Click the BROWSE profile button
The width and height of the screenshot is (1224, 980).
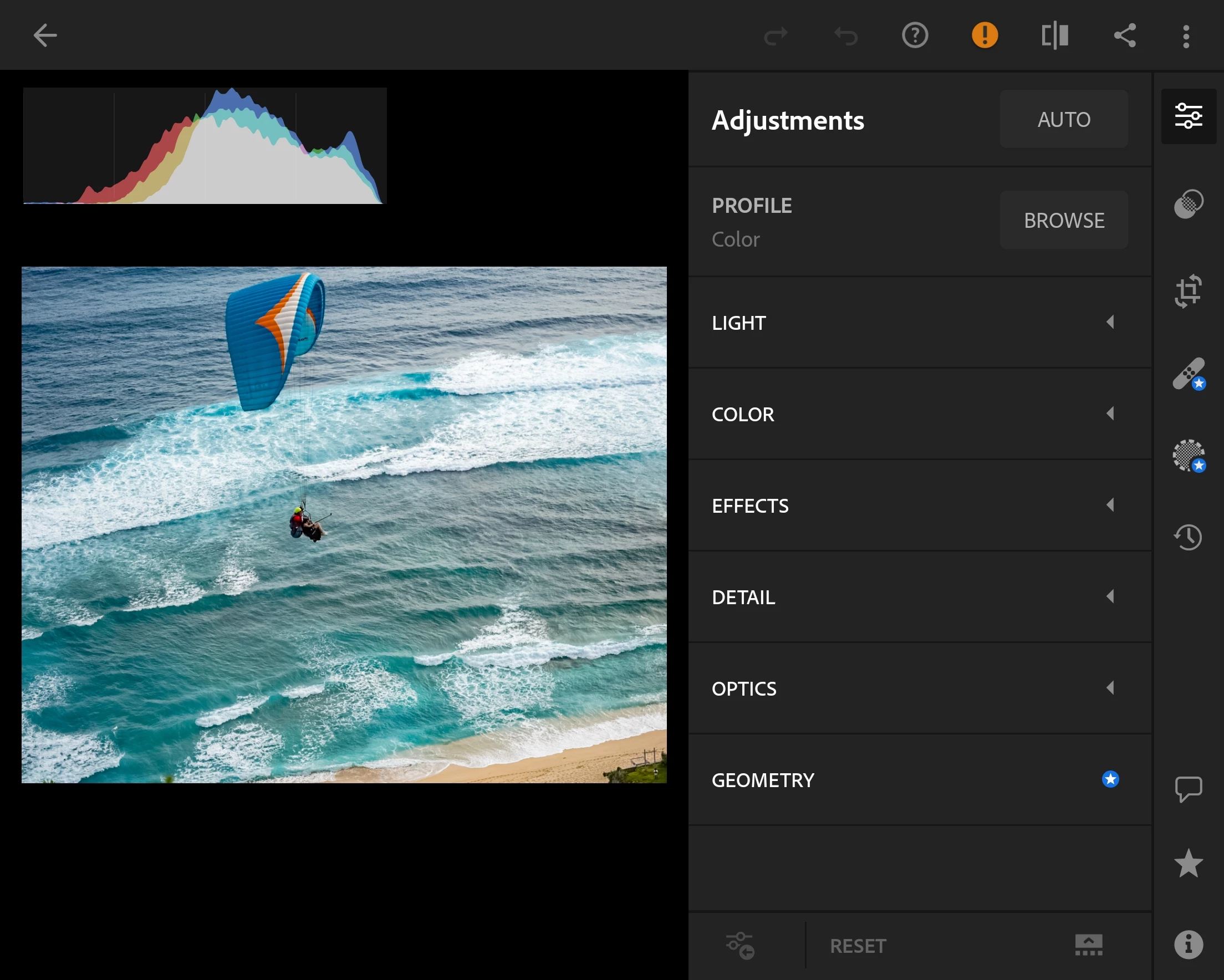click(1063, 220)
